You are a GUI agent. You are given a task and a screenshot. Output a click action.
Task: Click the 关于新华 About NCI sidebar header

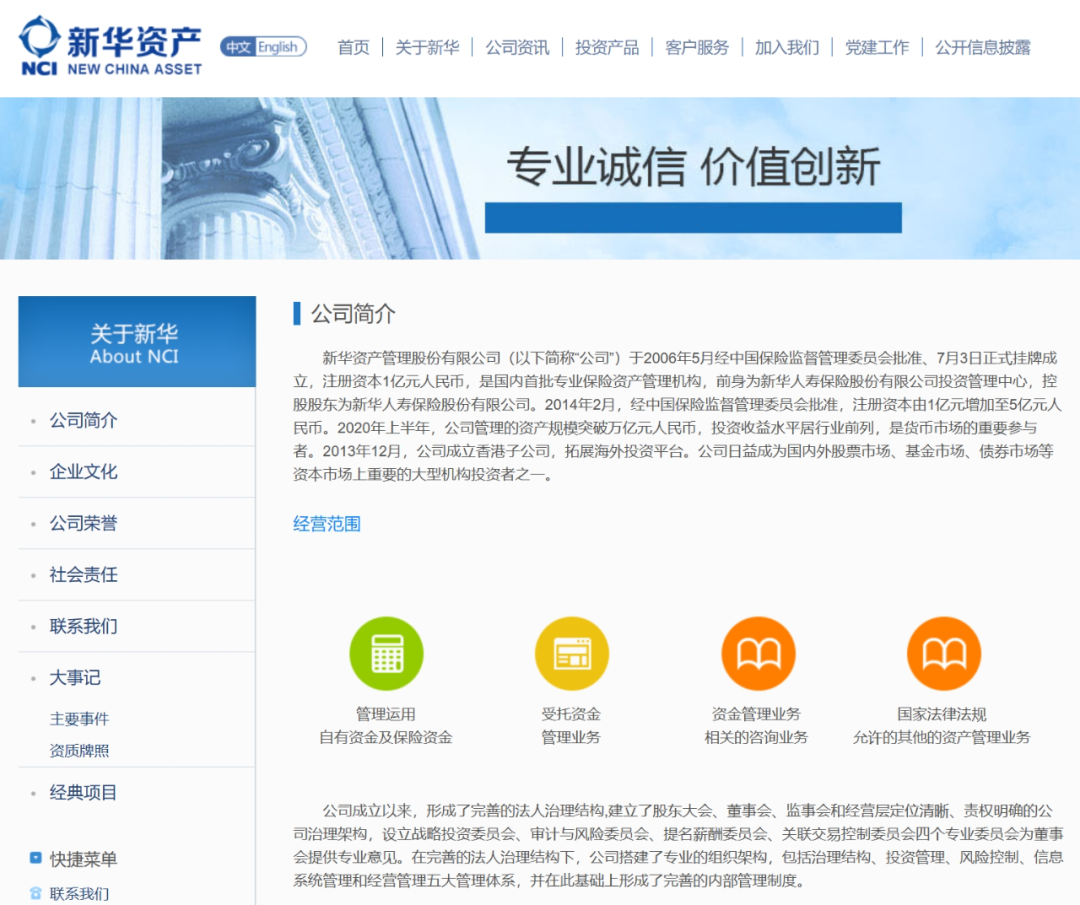tap(137, 342)
